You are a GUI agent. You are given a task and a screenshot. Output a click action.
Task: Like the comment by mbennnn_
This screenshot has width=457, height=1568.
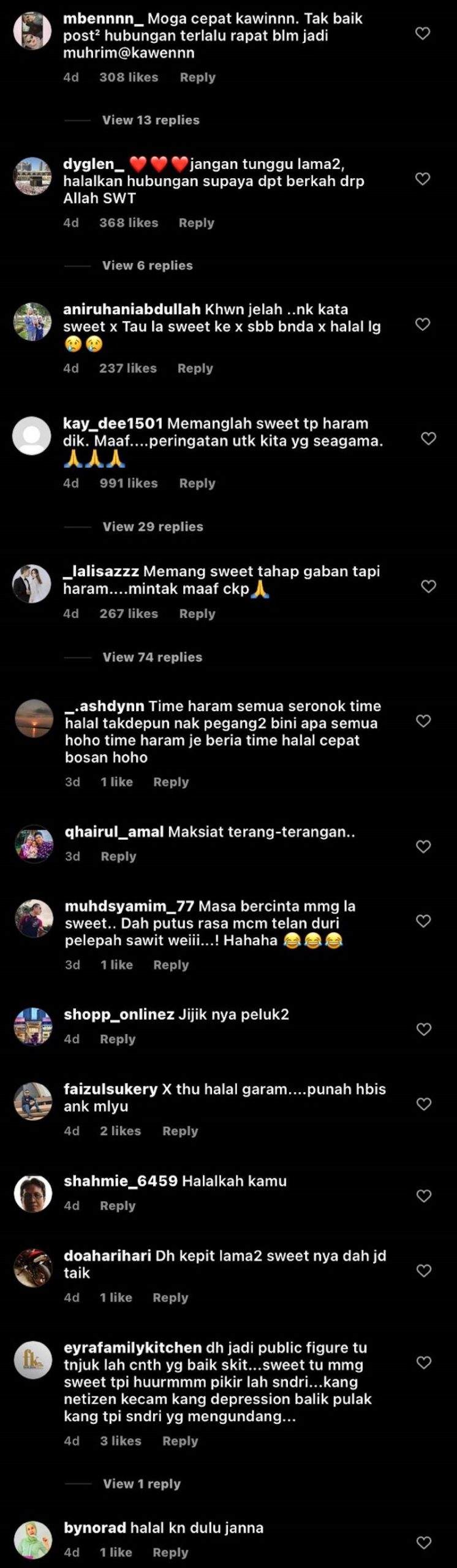click(x=423, y=34)
